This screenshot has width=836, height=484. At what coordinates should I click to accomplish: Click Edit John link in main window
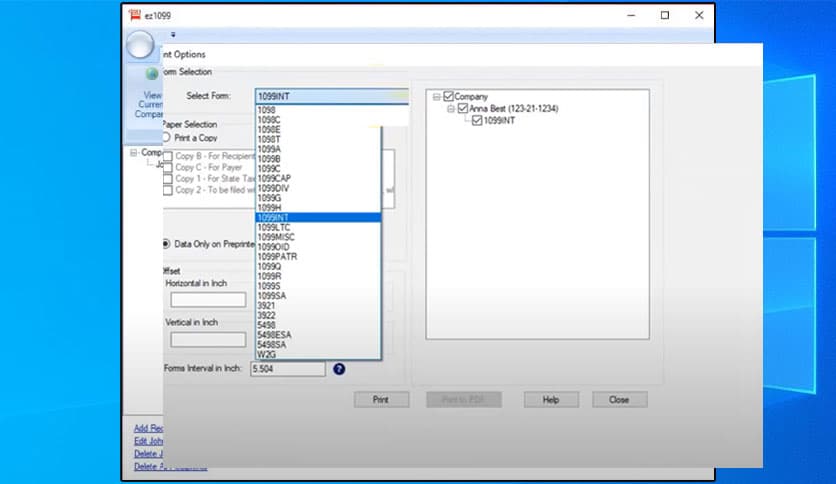pyautogui.click(x=149, y=441)
